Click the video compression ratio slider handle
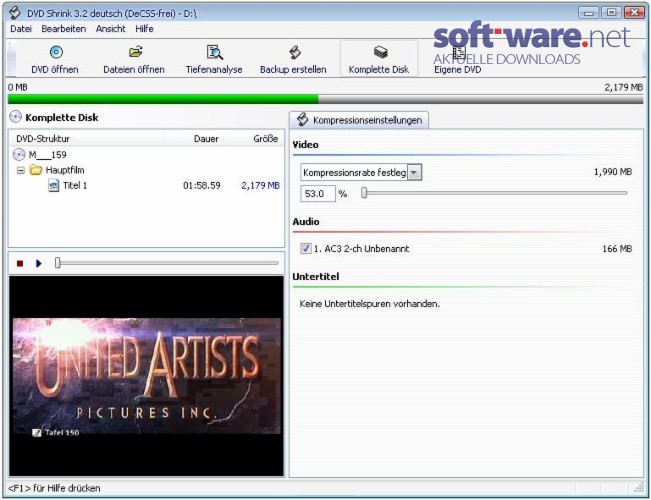 364,193
